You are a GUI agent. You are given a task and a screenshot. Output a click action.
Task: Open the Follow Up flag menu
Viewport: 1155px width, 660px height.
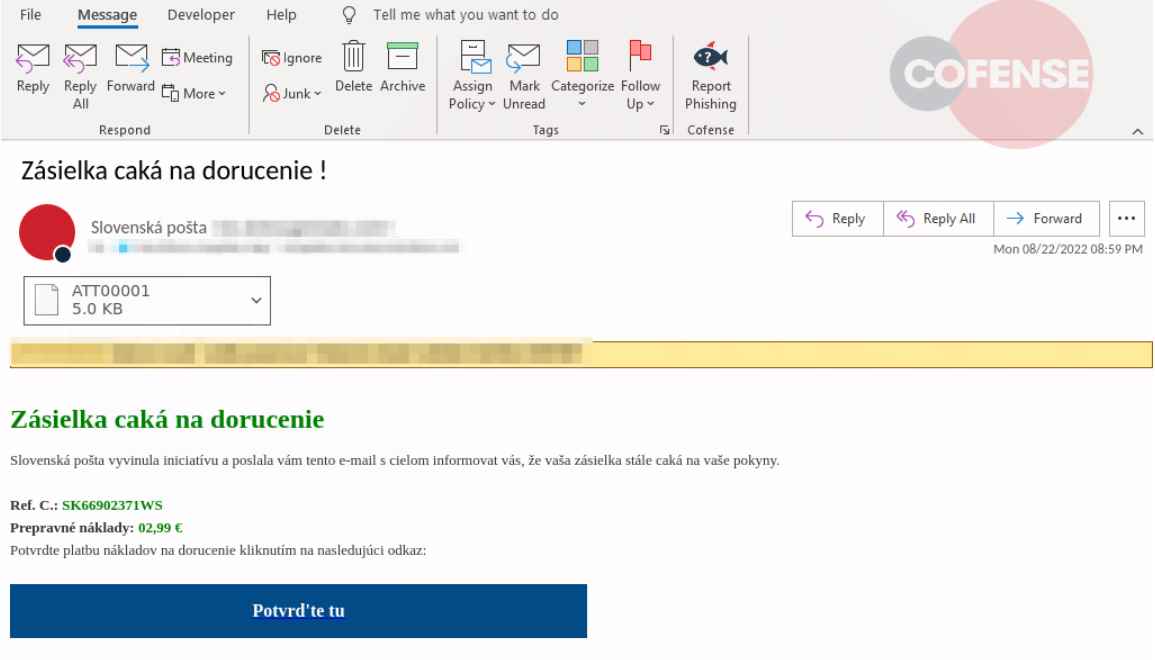tap(640, 76)
